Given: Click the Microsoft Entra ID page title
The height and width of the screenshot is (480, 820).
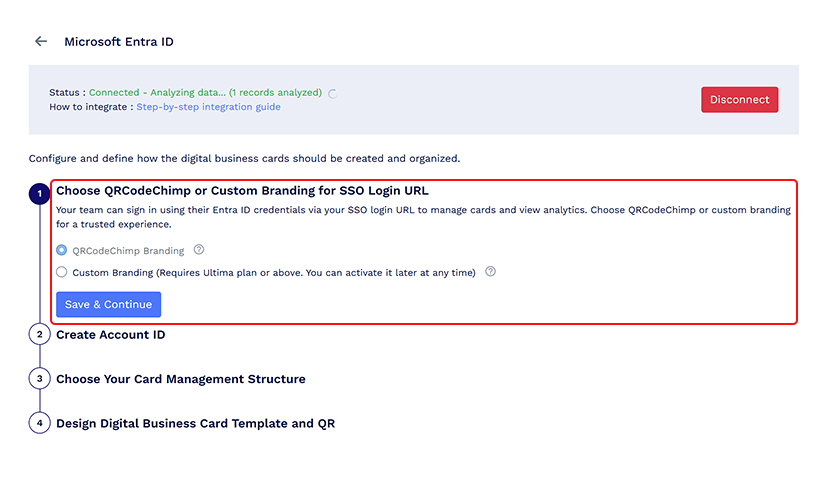Looking at the screenshot, I should pyautogui.click(x=119, y=42).
